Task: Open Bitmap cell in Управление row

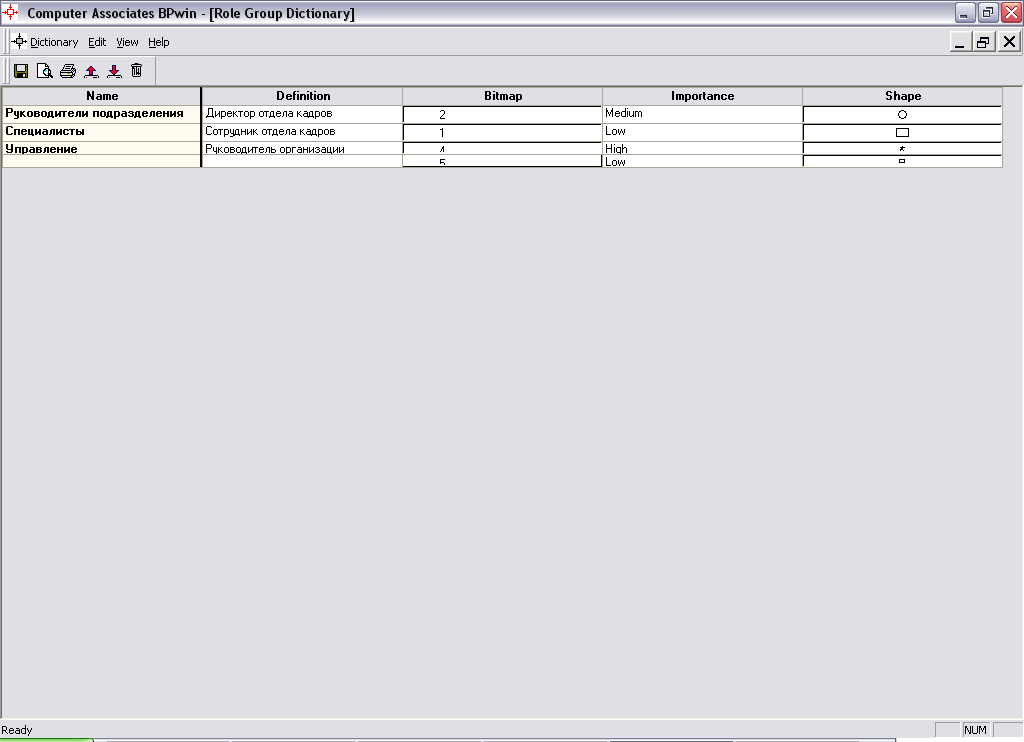Action: pos(502,148)
